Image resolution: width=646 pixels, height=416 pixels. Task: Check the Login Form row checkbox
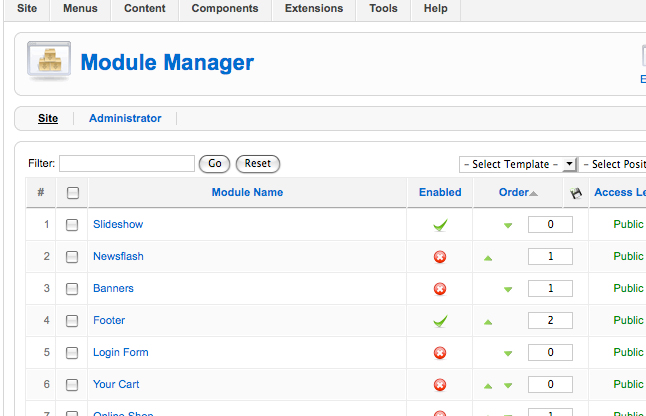(72, 353)
